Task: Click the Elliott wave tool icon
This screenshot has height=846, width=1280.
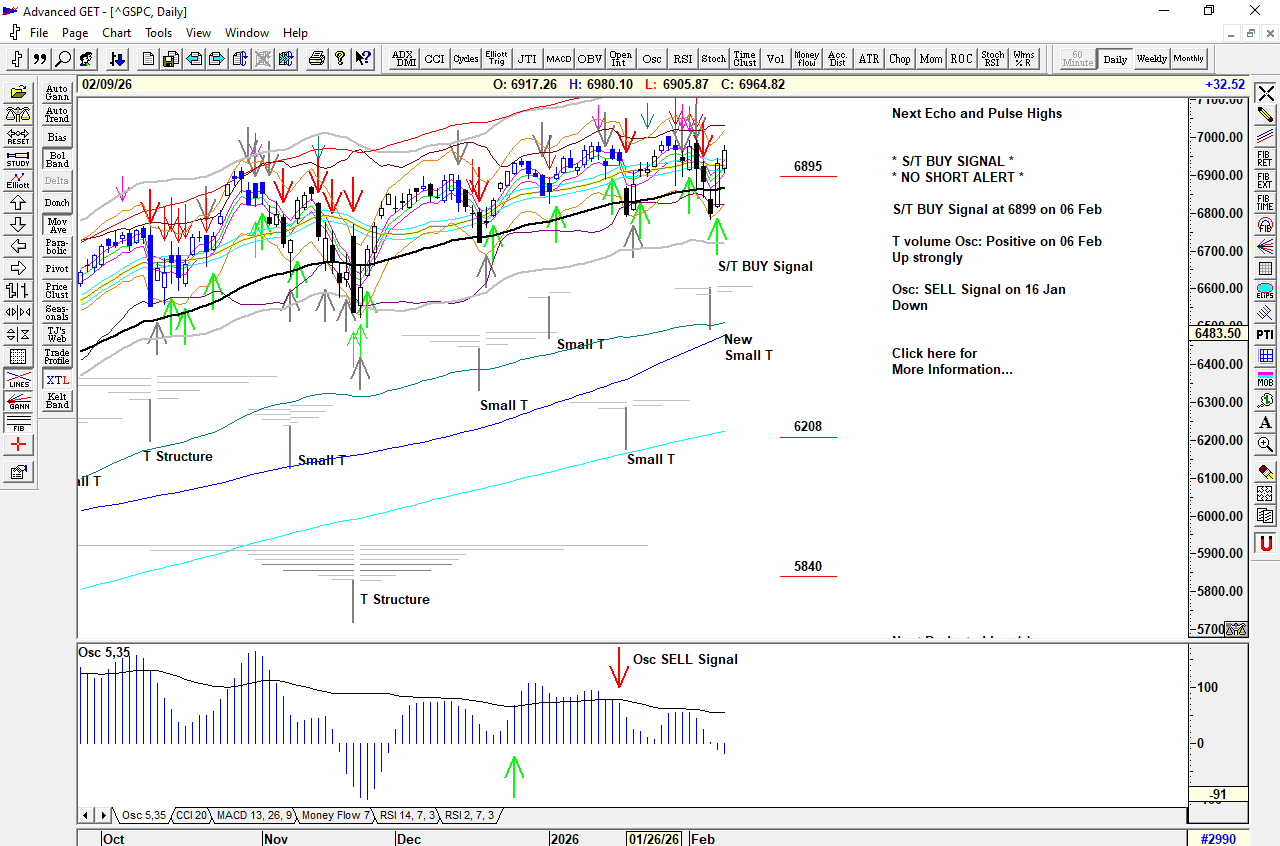Action: [x=18, y=181]
